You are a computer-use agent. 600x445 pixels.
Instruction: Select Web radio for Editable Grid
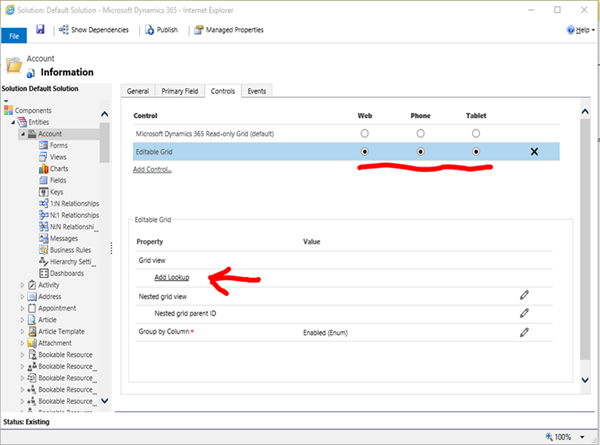pos(364,152)
